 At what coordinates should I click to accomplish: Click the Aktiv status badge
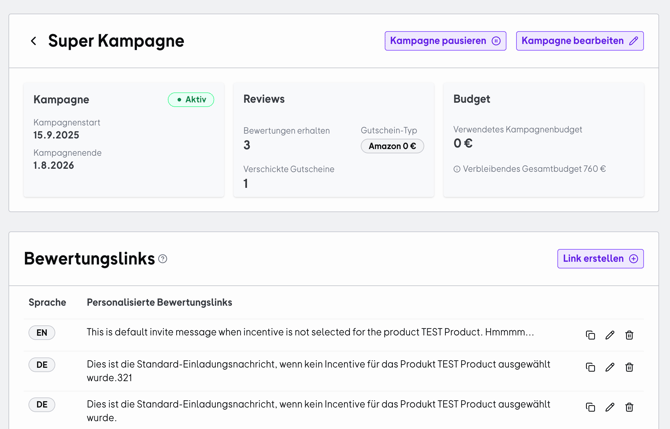(x=191, y=100)
